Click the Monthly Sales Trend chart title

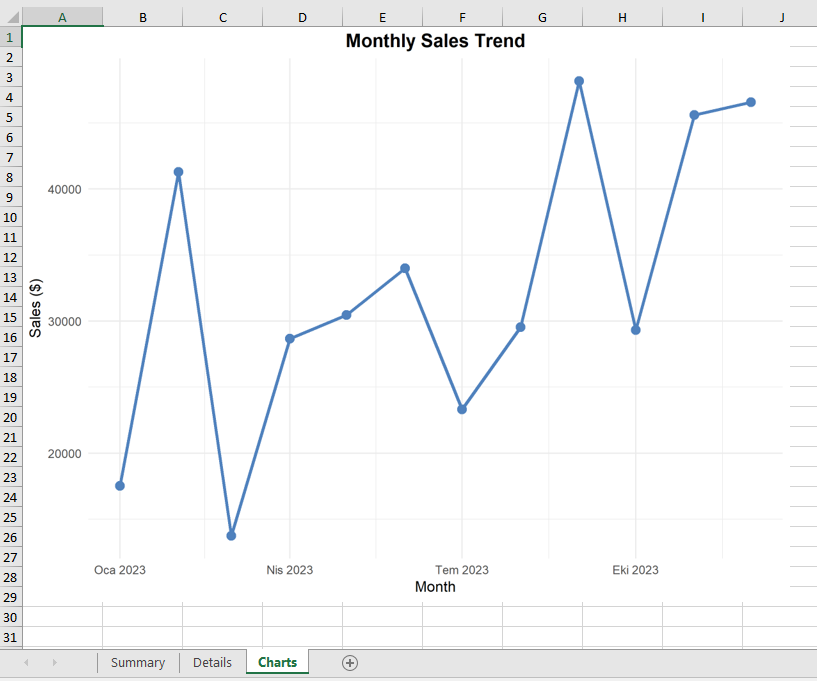coord(435,41)
